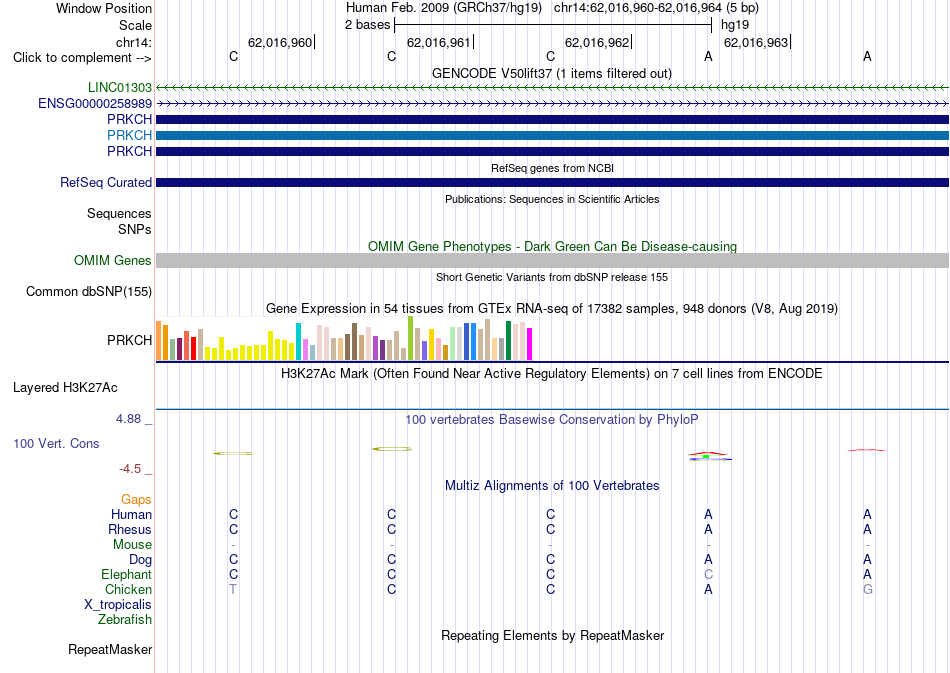Click the Zebrafish species label
The width and height of the screenshot is (950, 673).
click(x=125, y=620)
